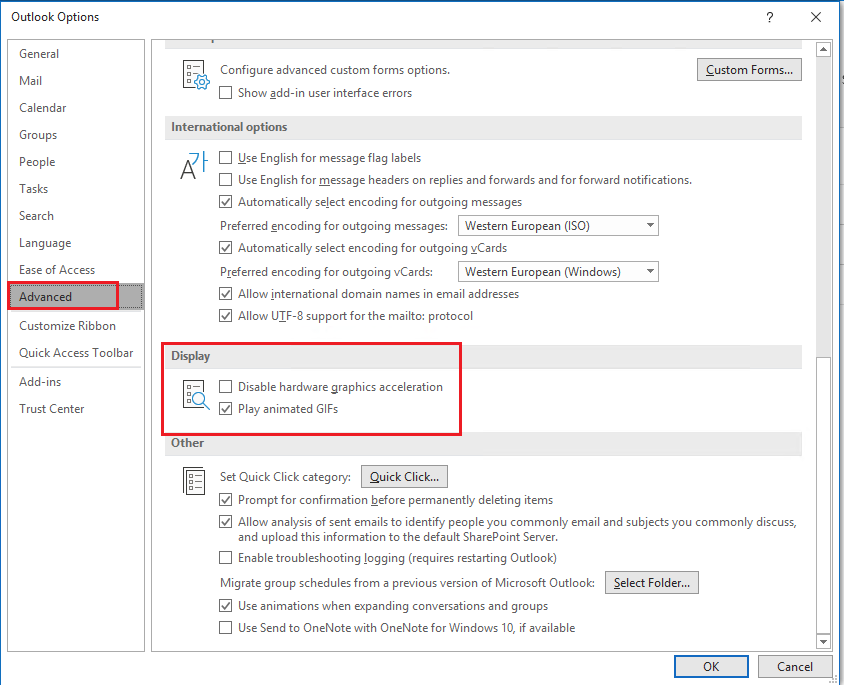Check Use English for message flag labels

(226, 158)
